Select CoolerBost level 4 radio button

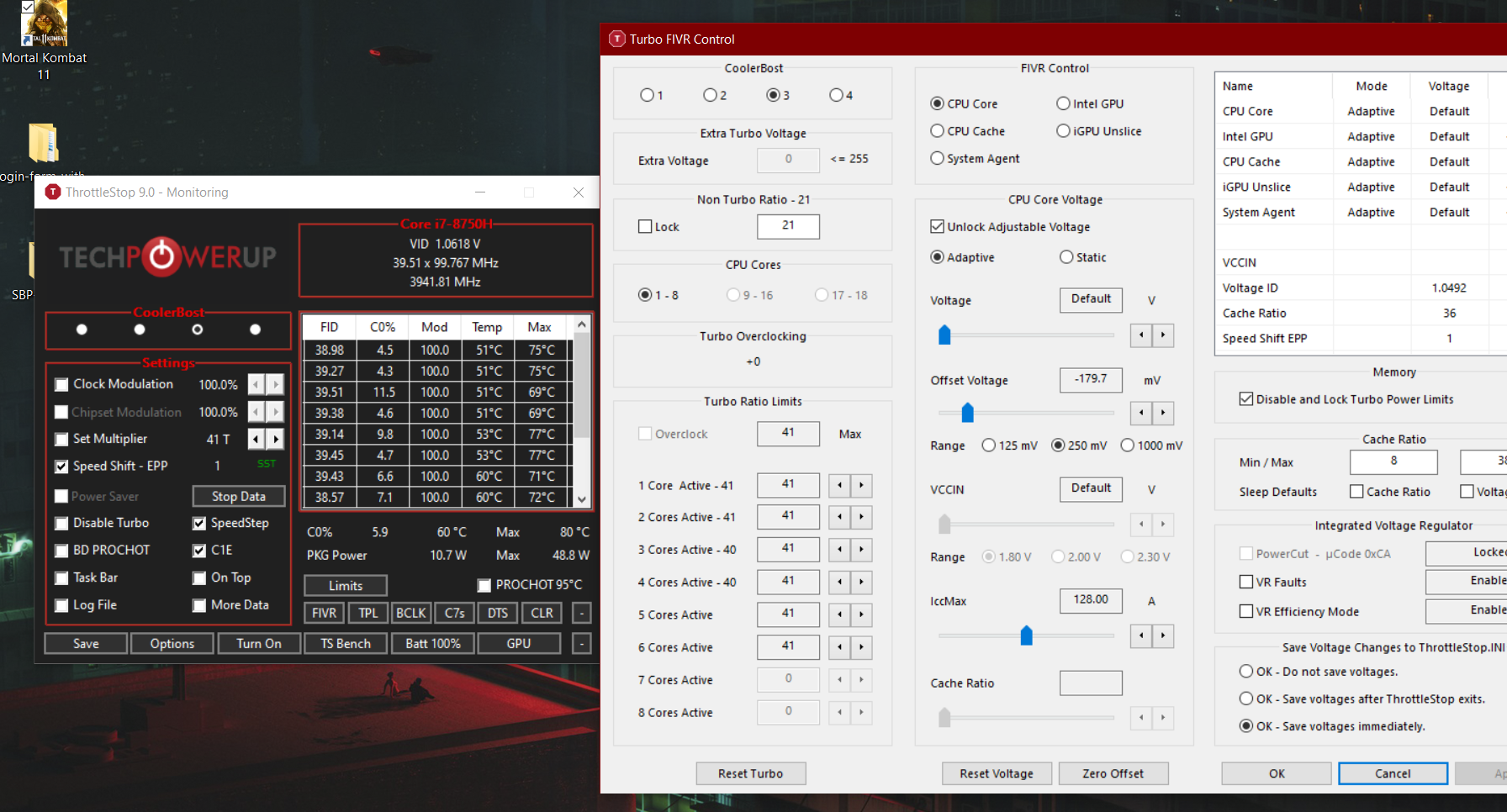pos(836,95)
